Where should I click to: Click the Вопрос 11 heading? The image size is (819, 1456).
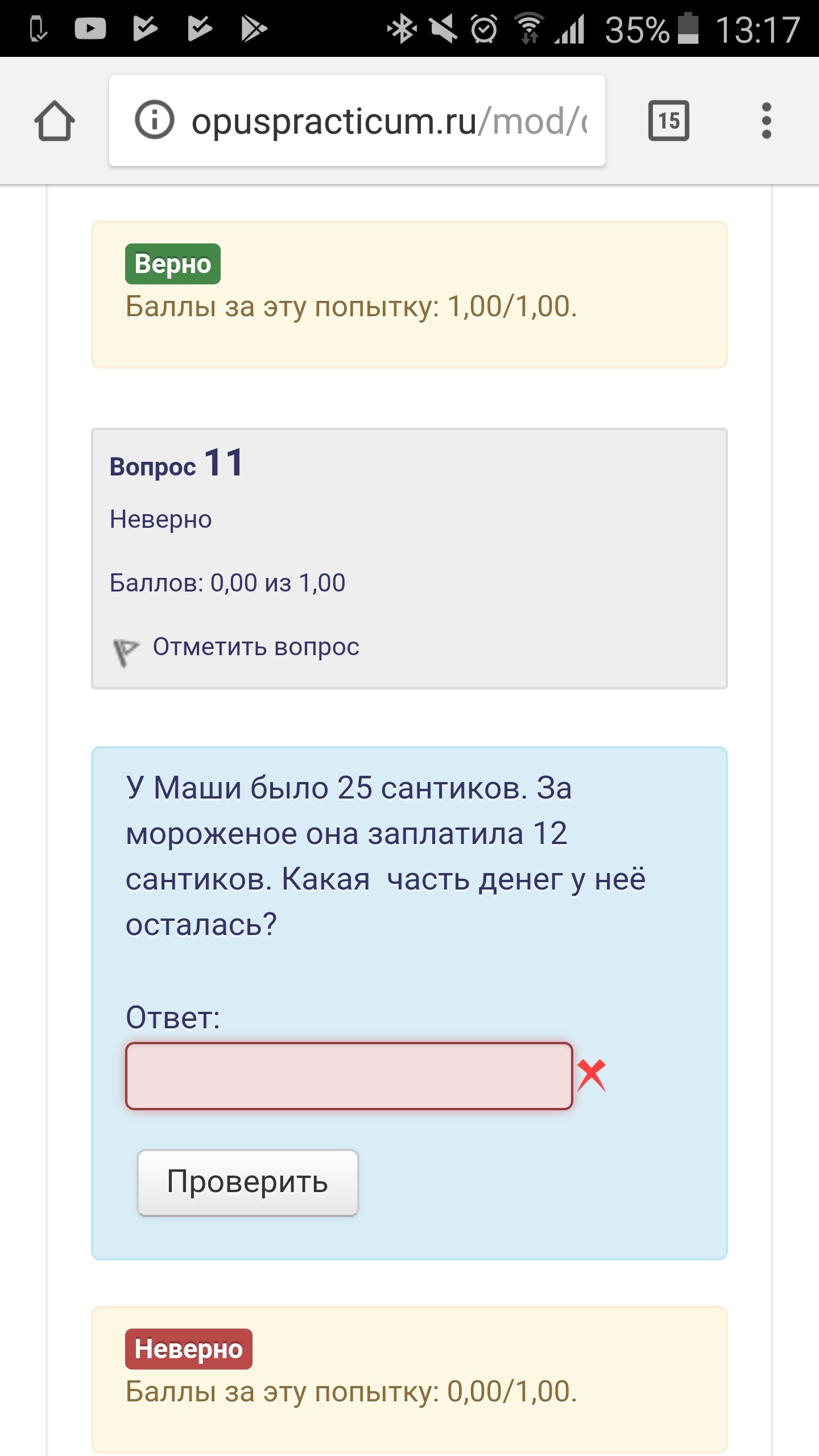pyautogui.click(x=176, y=463)
